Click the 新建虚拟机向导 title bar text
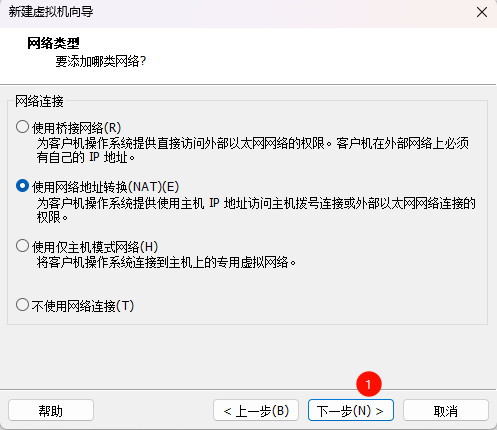 tap(51, 12)
